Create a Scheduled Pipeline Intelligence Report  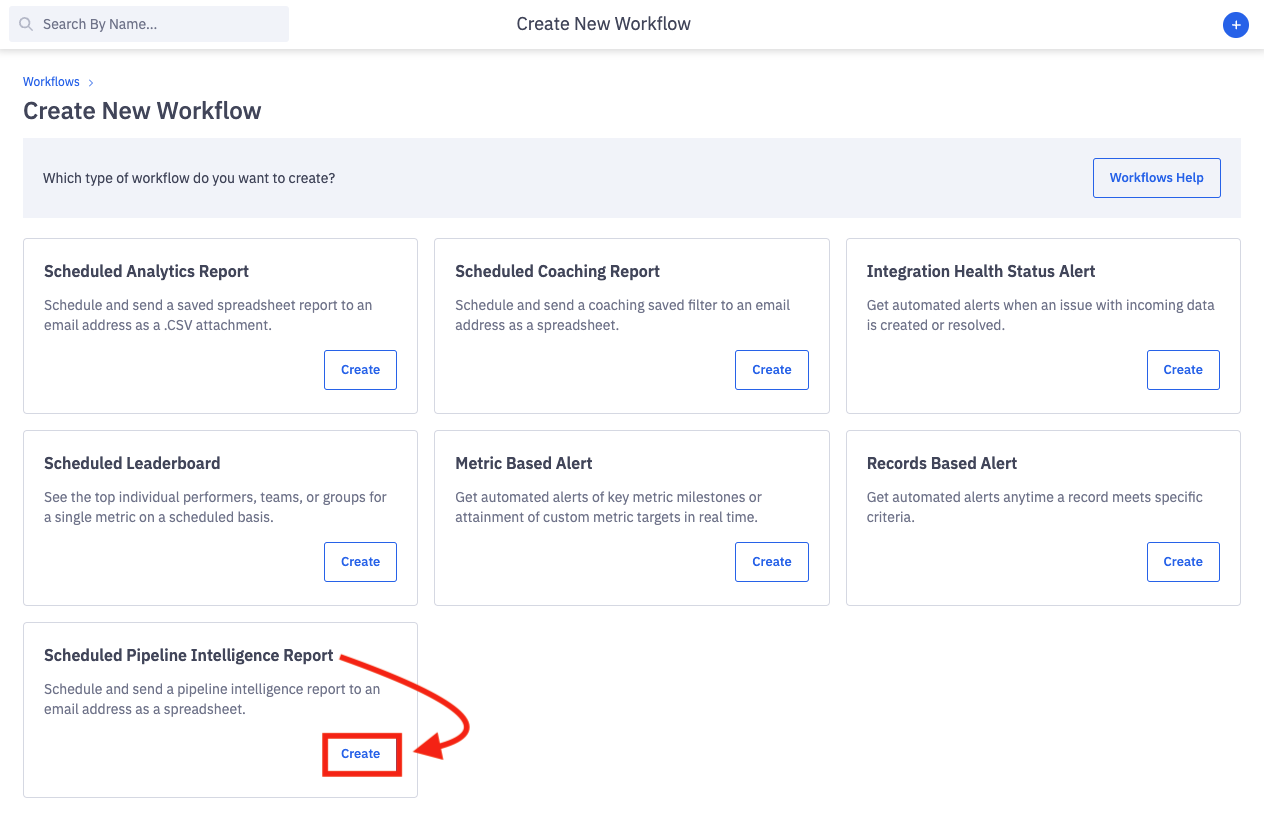[x=360, y=754]
